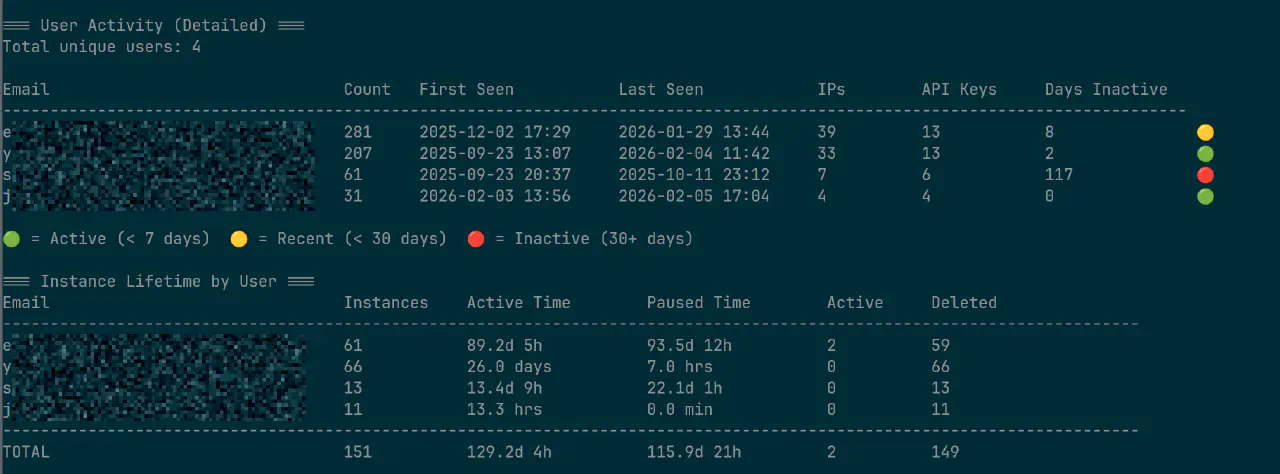Click the "Instance Lifetime by User" section heading

pyautogui.click(x=158, y=281)
